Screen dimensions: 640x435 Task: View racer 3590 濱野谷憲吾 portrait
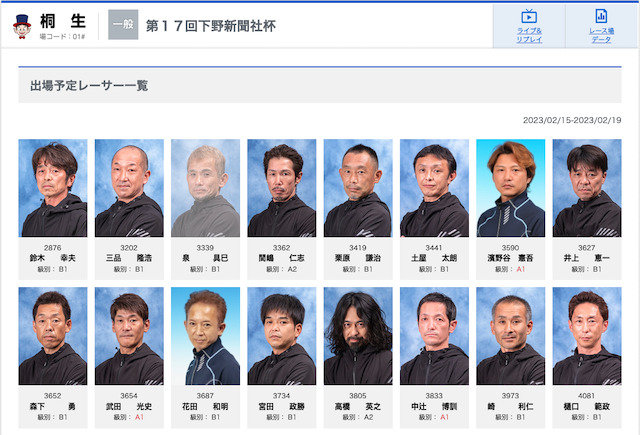click(x=511, y=188)
